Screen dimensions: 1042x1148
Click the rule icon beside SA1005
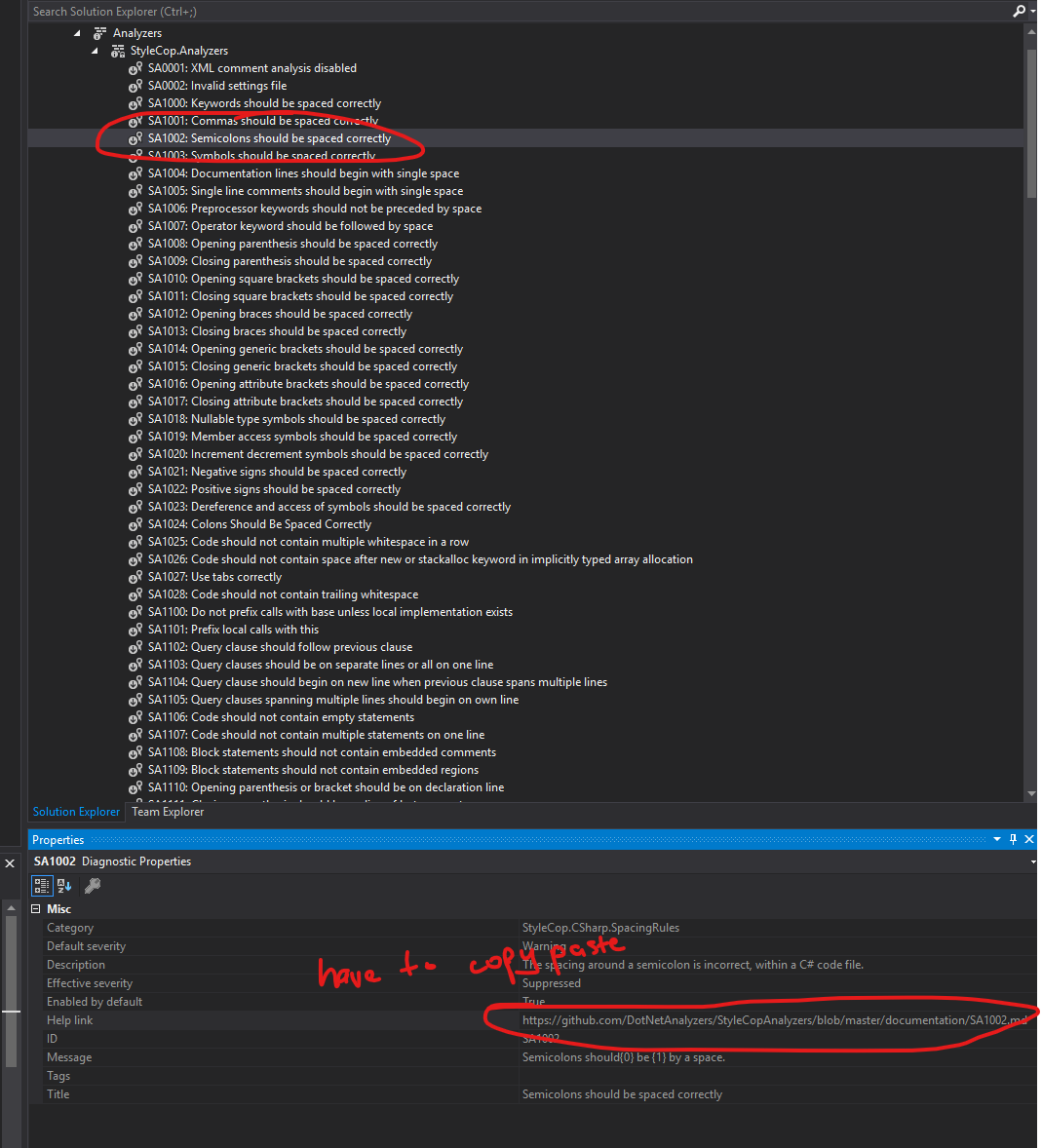[x=135, y=191]
